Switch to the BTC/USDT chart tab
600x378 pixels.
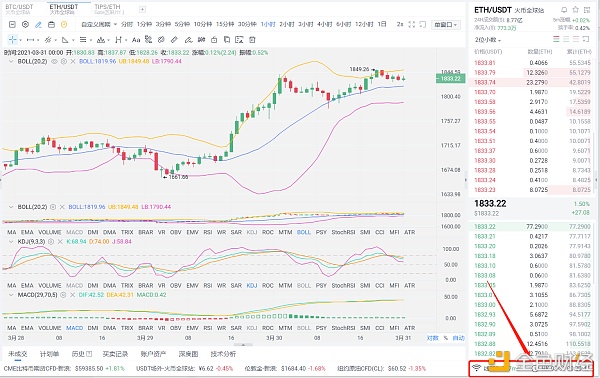coord(20,9)
